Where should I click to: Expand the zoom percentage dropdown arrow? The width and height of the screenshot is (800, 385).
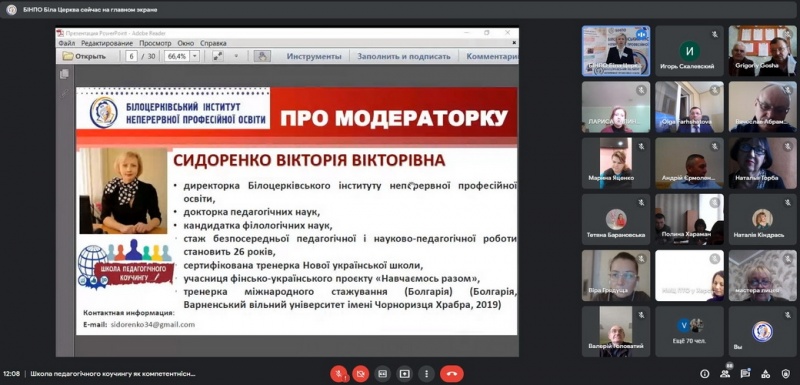click(x=194, y=56)
